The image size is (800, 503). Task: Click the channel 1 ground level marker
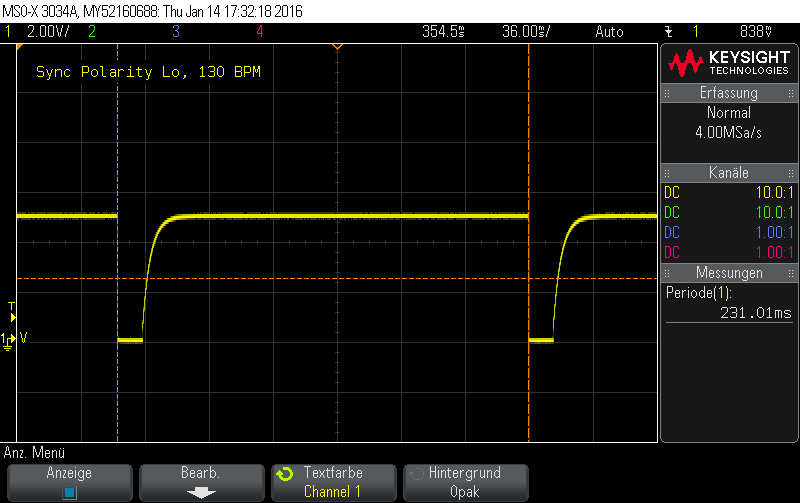click(8, 341)
